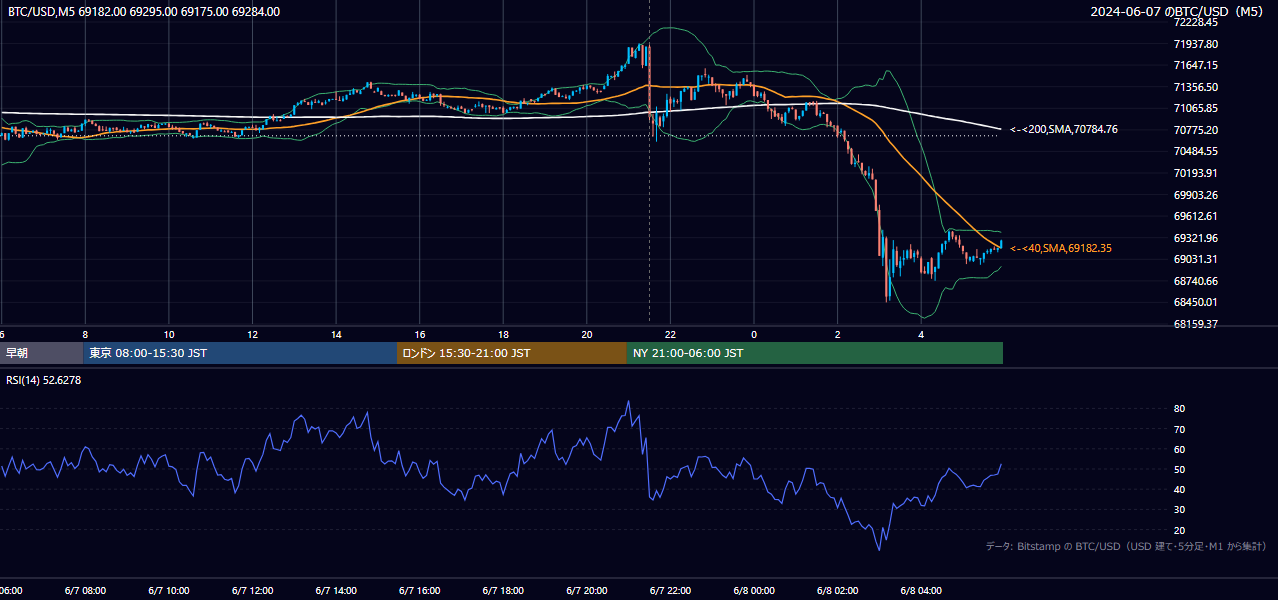Click hour label 22 under price chart
The image size is (1278, 600).
[x=671, y=334]
